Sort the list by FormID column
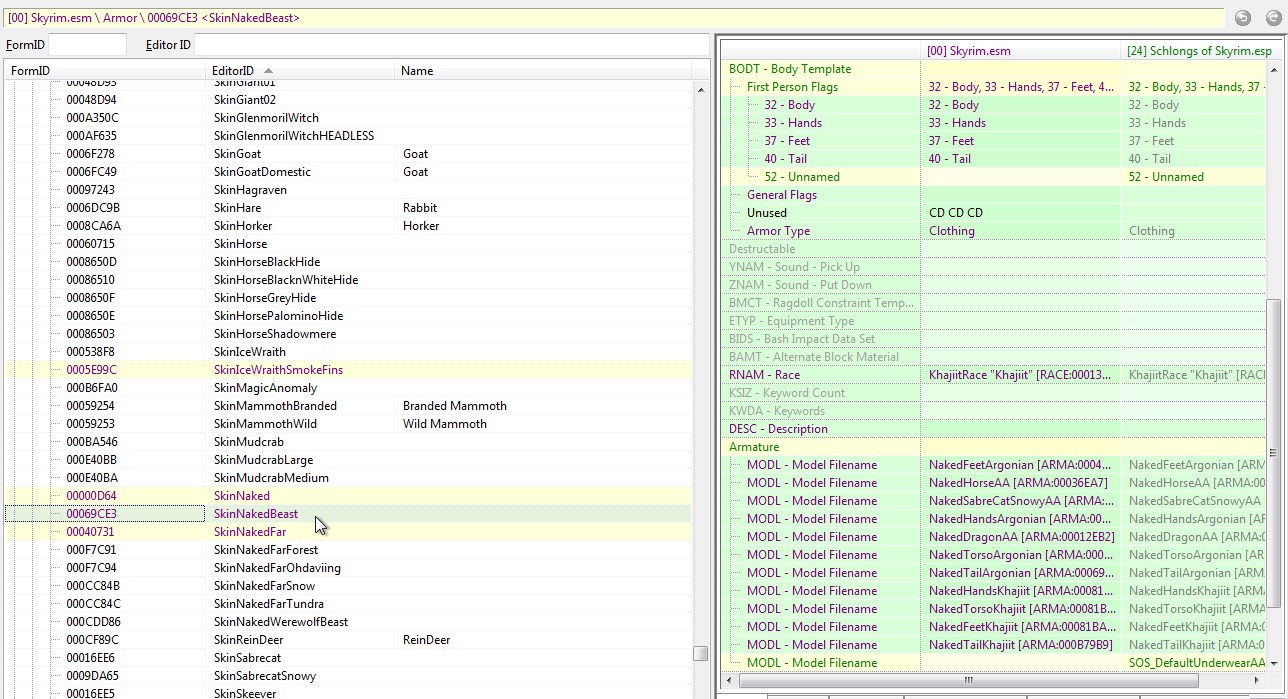1288x699 pixels. [105, 71]
